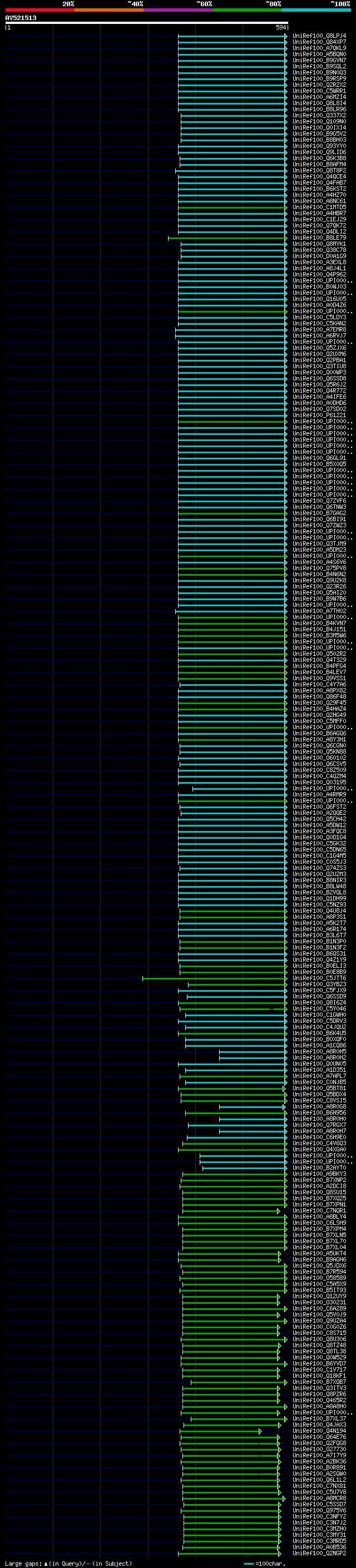The height and width of the screenshot is (1568, 356).
Task: Click the UniRef100_Q7QK72 label
Action: point(319,225)
